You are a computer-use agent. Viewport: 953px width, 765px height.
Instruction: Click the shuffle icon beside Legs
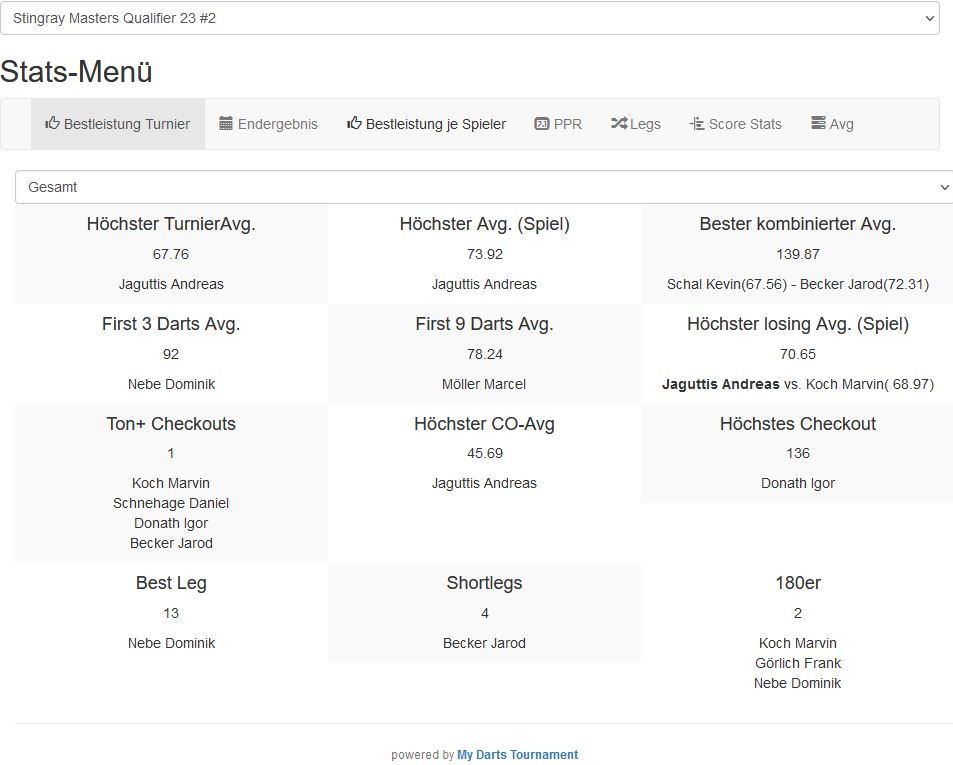(619, 124)
